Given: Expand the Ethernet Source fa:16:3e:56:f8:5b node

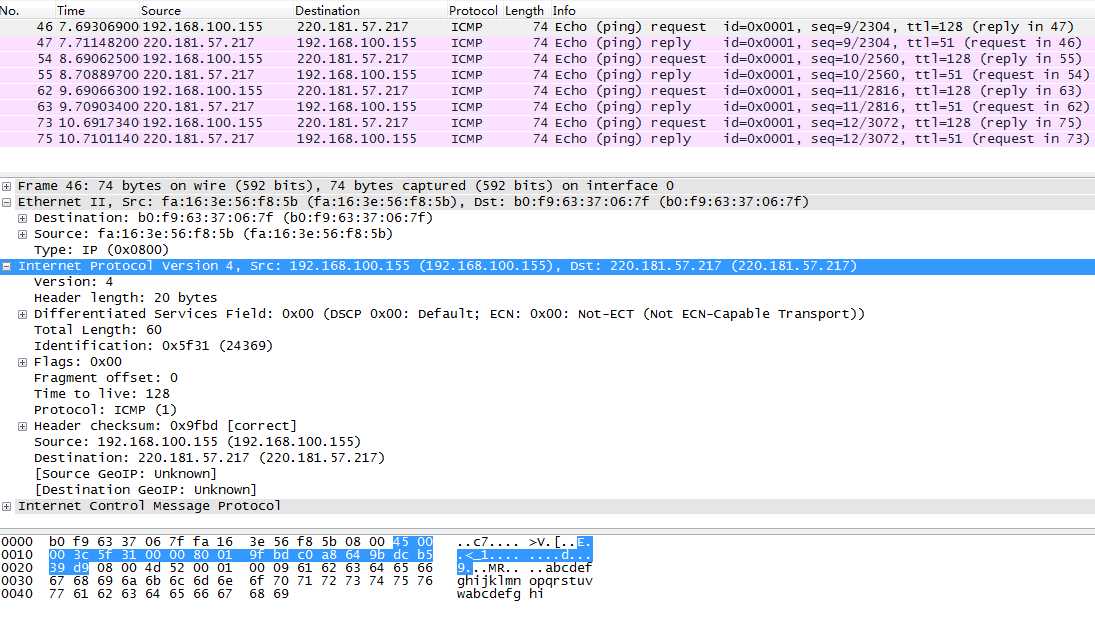Looking at the screenshot, I should [22, 235].
